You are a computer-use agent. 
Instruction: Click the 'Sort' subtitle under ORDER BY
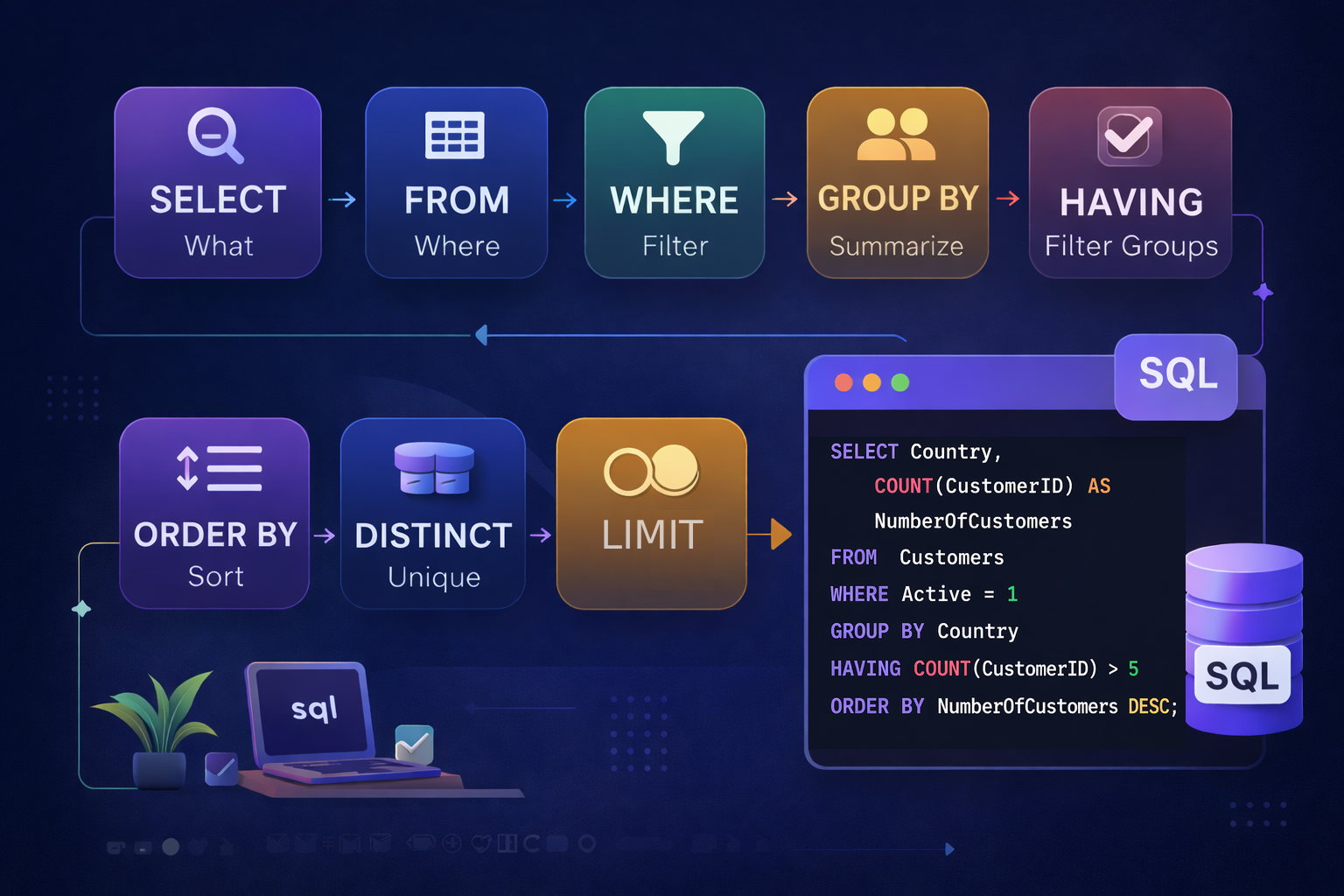point(215,577)
